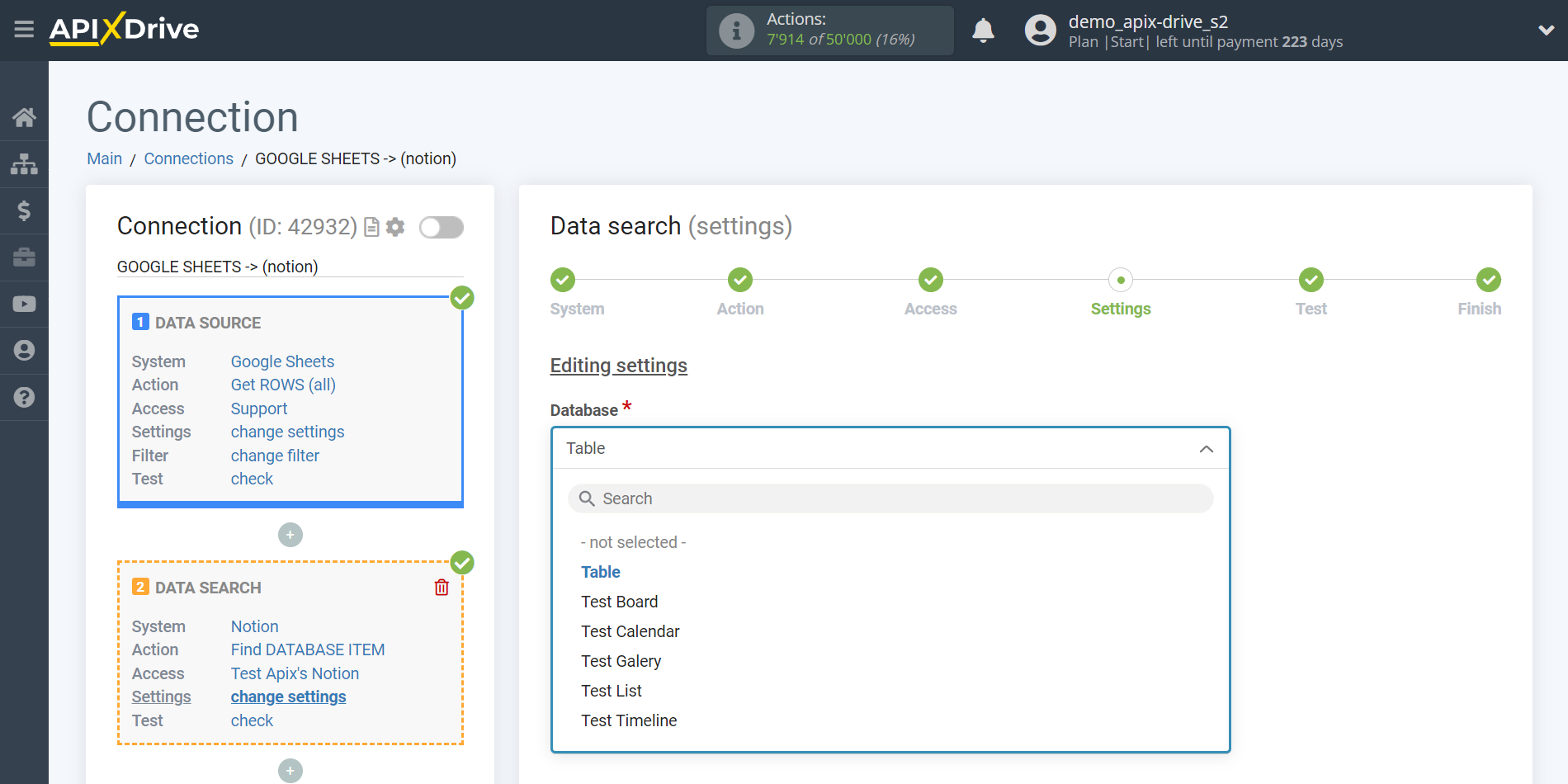Toggle the connection on/off switch
Viewport: 1568px width, 784px height.
coord(442,227)
